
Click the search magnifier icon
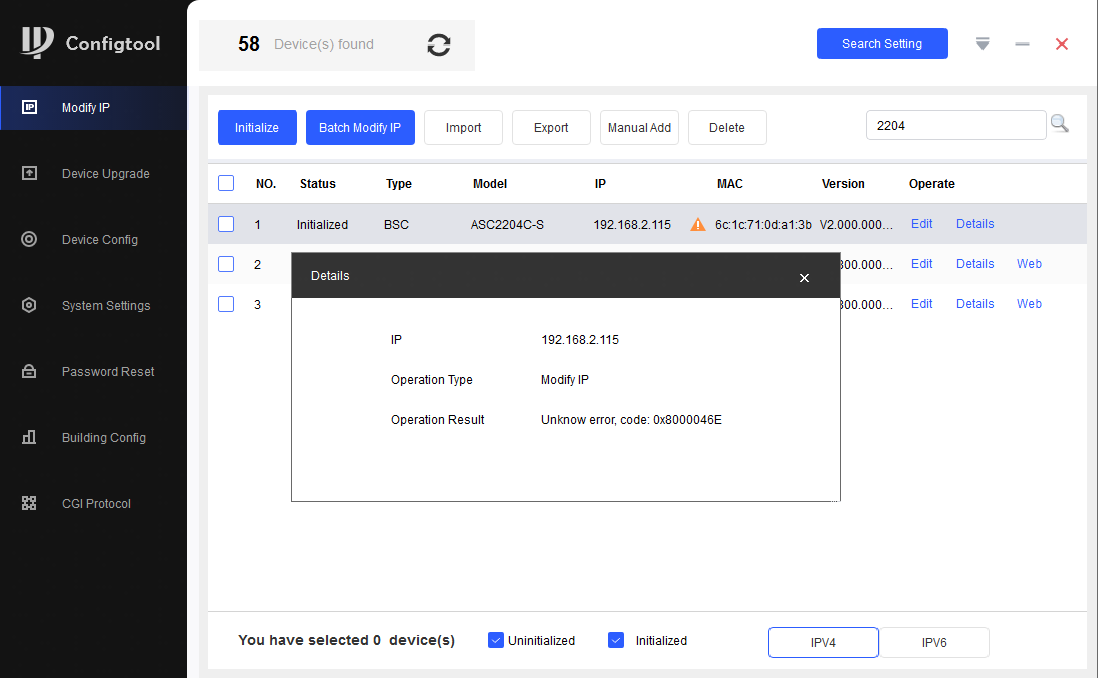click(1059, 124)
